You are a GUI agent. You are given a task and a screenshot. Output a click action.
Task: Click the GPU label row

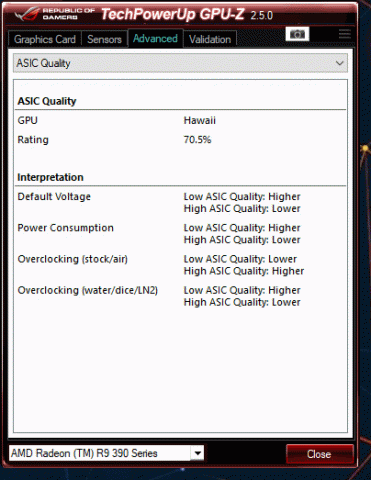(28, 120)
